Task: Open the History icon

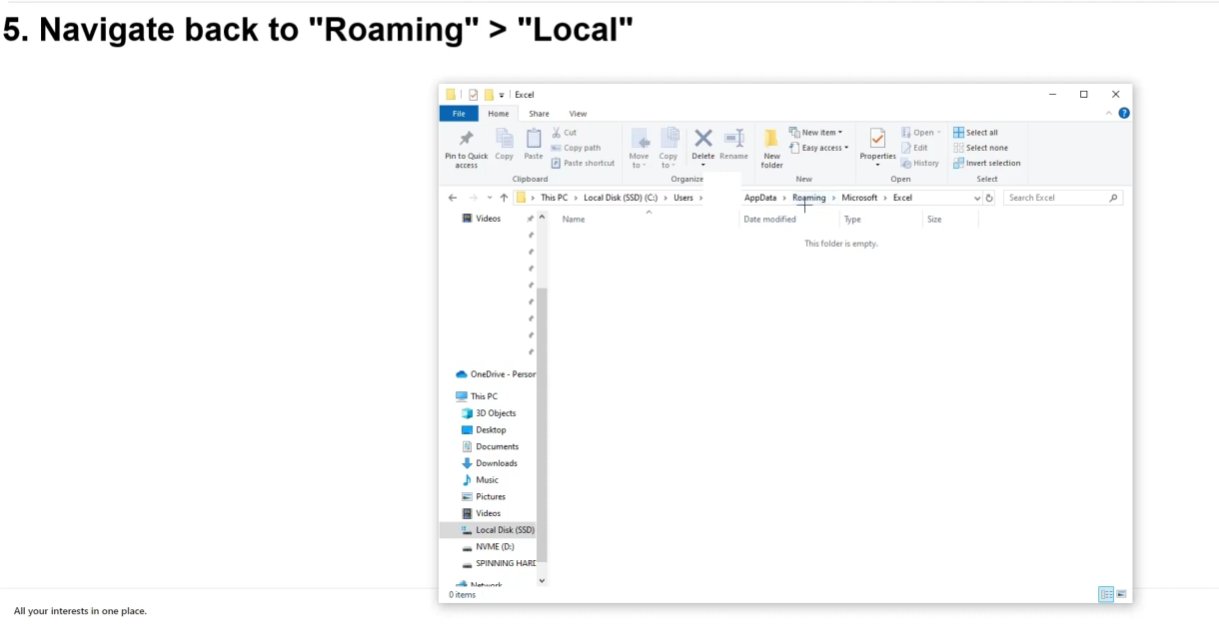Action: pos(920,162)
